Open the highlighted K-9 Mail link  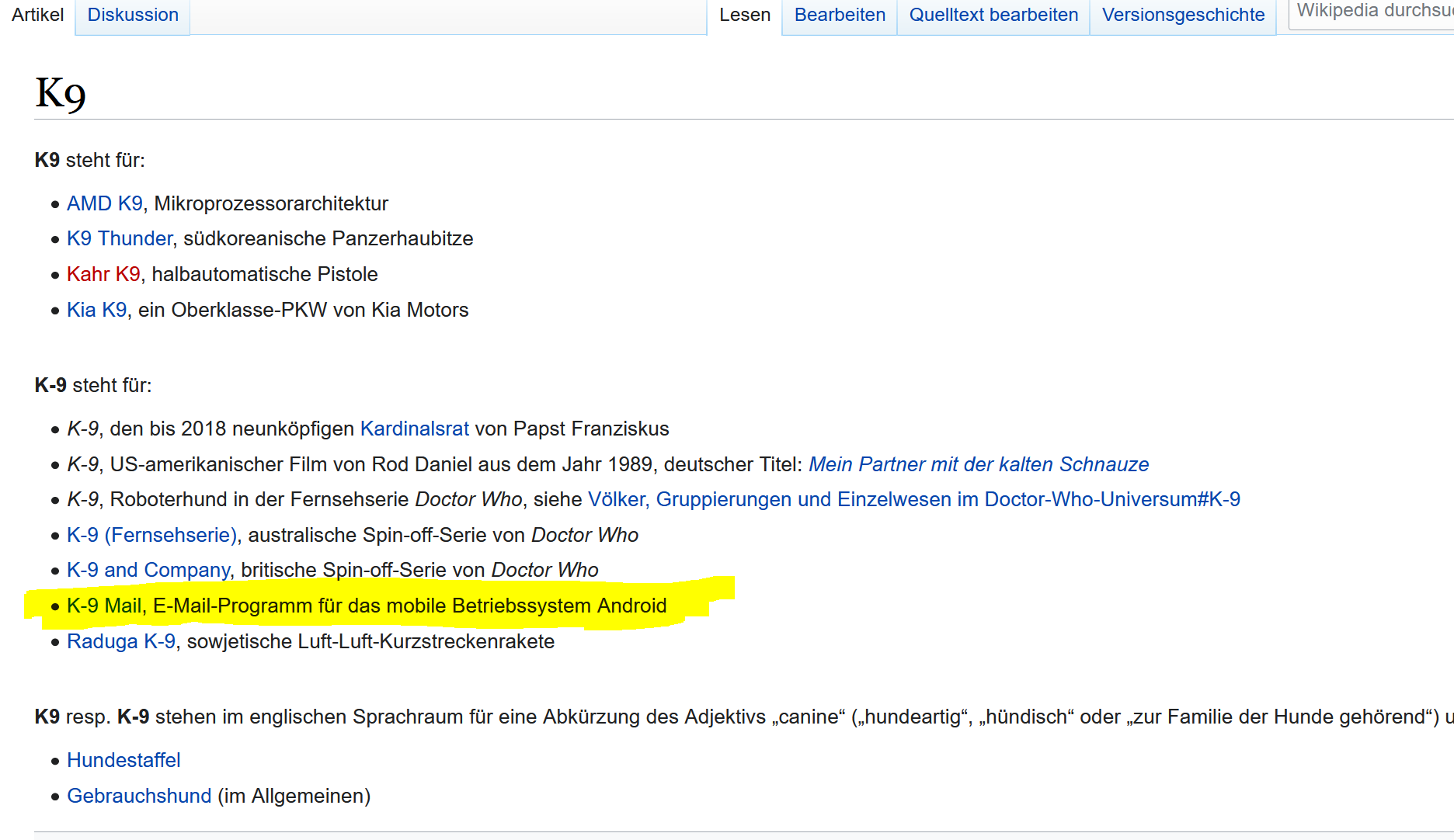pos(104,606)
